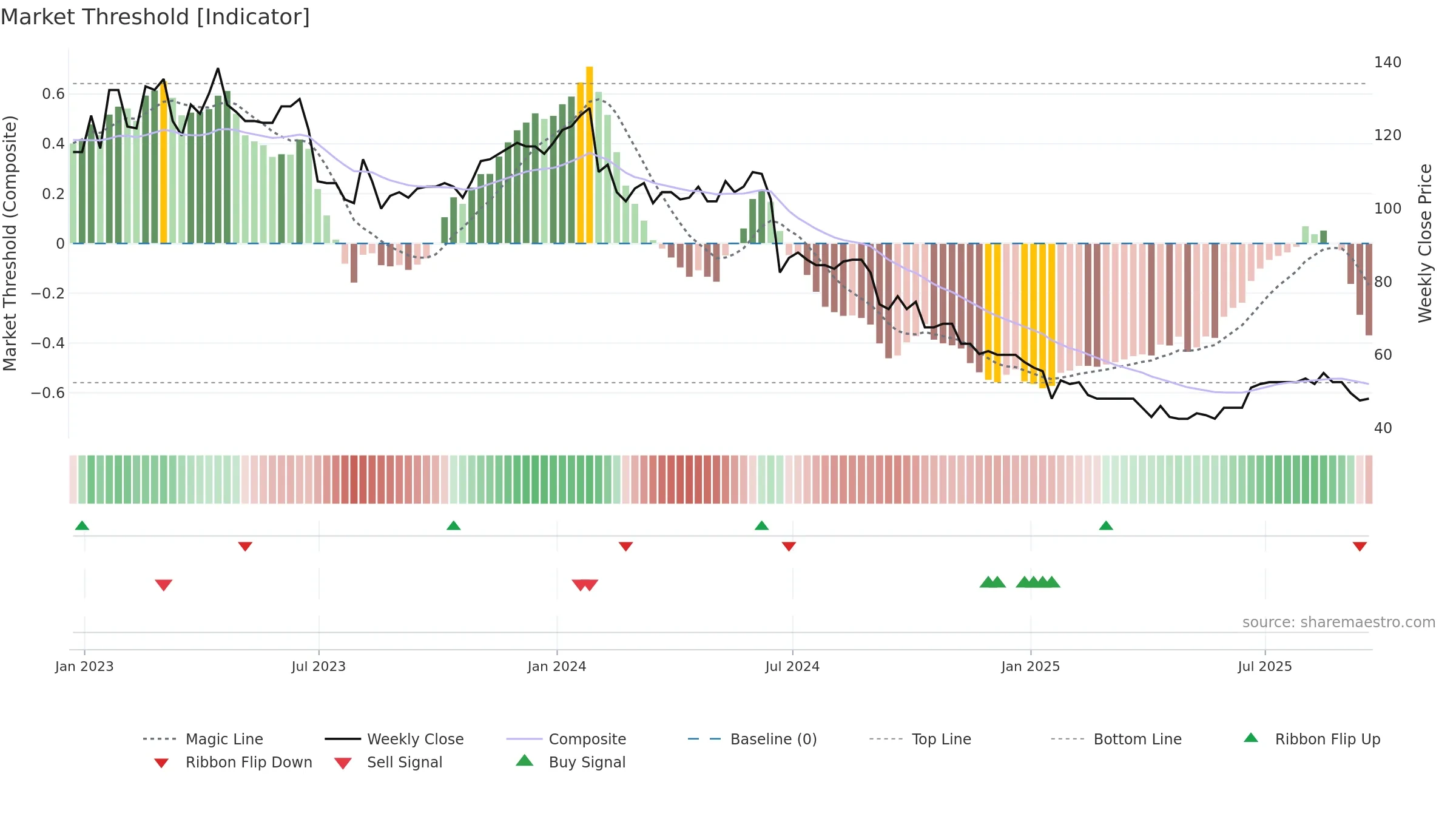
Task: Click the 140 tick on the price axis
Action: (x=1387, y=62)
